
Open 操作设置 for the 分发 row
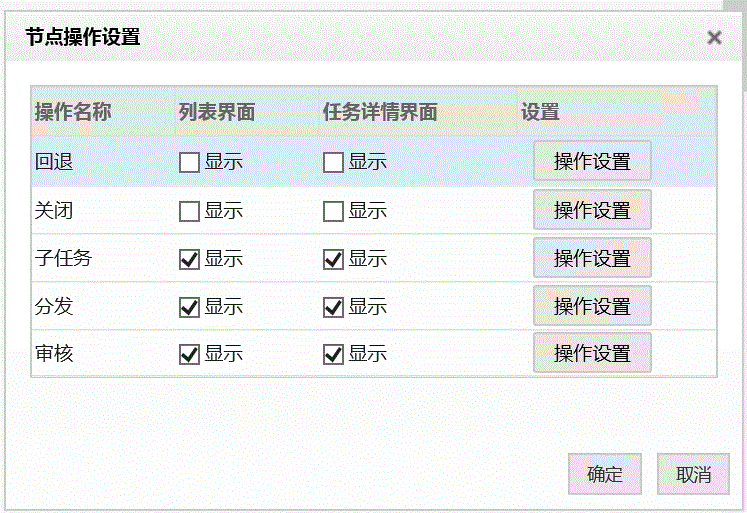592,306
